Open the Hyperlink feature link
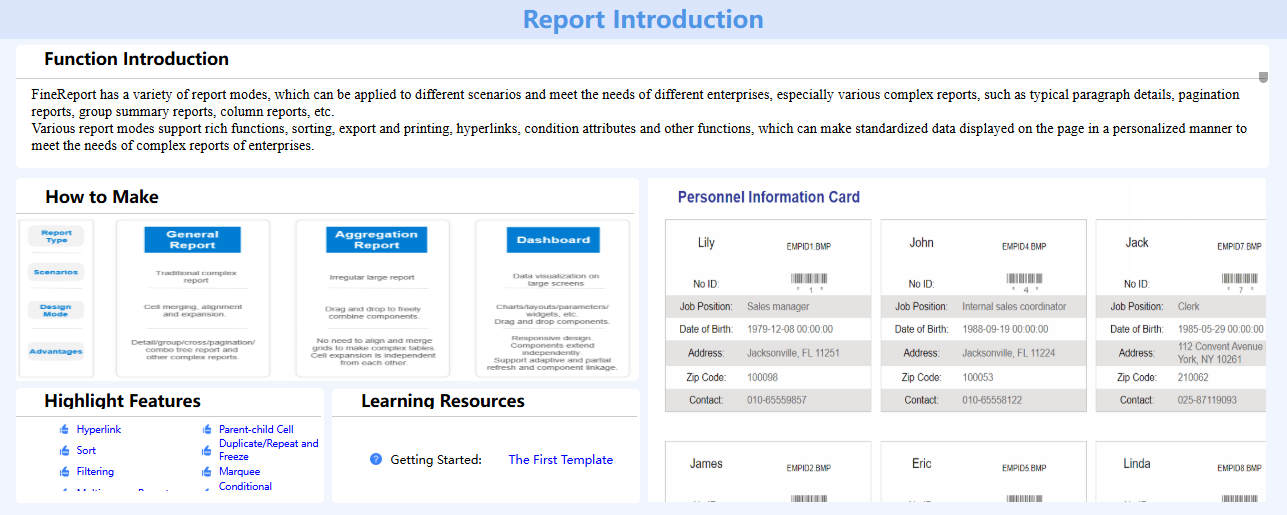The height and width of the screenshot is (515, 1287). [x=99, y=430]
